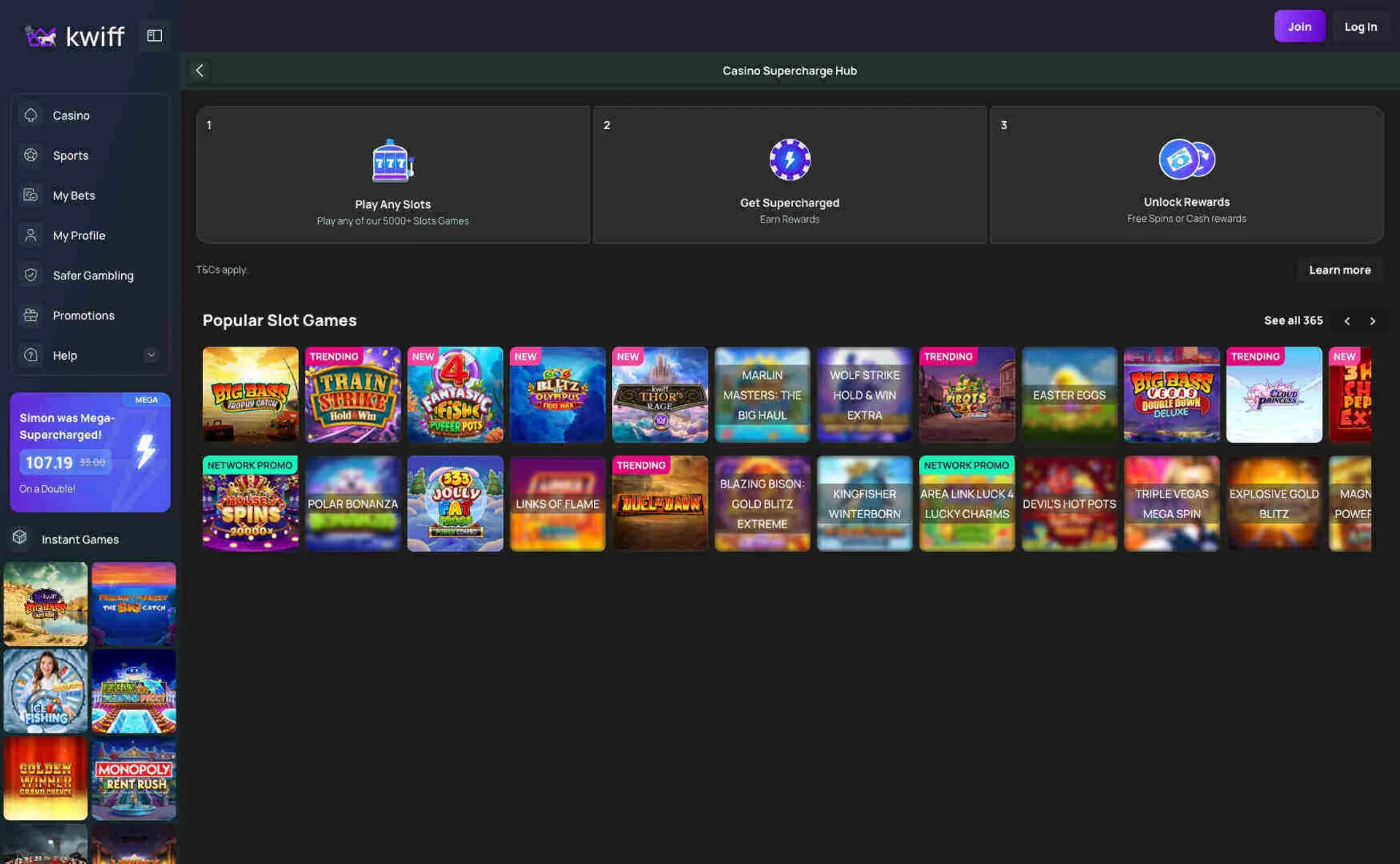Open House of Spins network promo
The width and height of the screenshot is (1400, 864).
250,504
